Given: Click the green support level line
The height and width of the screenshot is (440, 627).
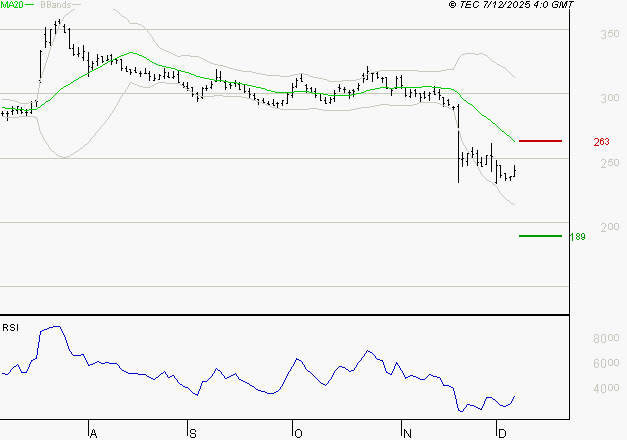Looking at the screenshot, I should [x=540, y=236].
